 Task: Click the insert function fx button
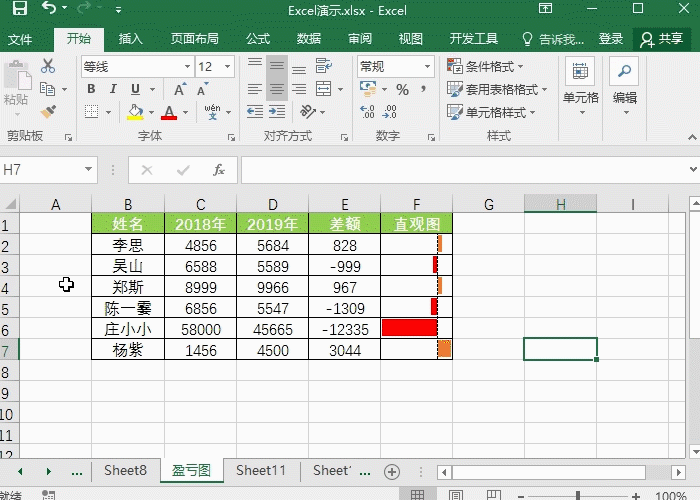(219, 170)
